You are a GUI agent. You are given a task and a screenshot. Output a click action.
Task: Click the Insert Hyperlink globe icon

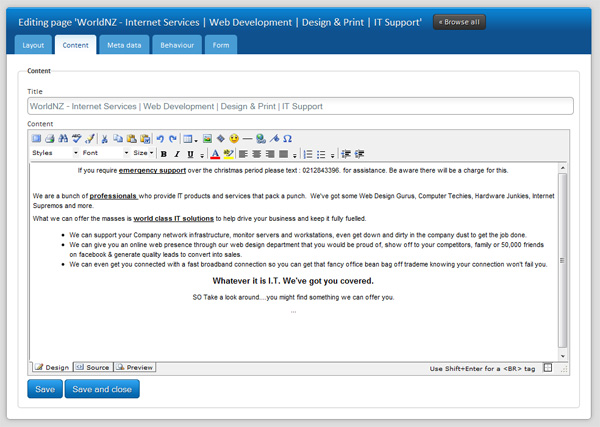[261, 139]
